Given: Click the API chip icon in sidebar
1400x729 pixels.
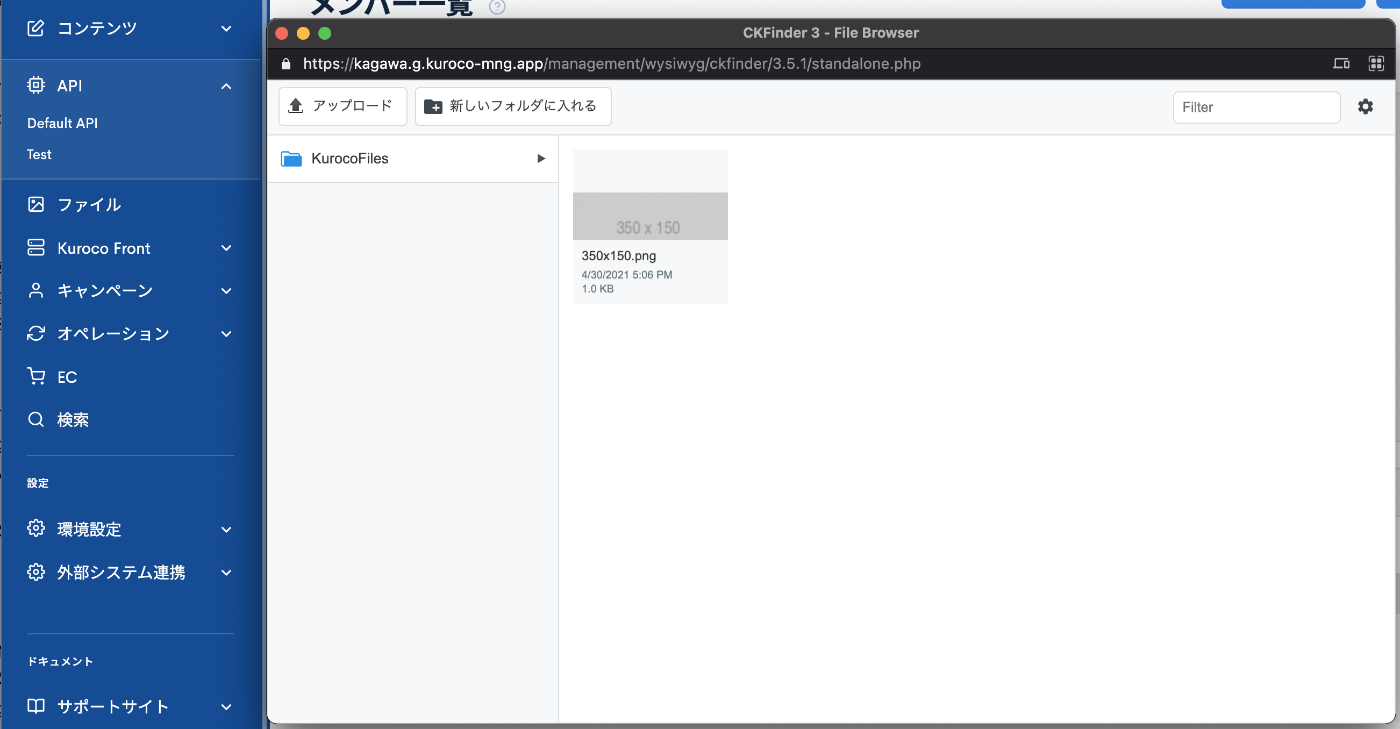Looking at the screenshot, I should pyautogui.click(x=36, y=86).
